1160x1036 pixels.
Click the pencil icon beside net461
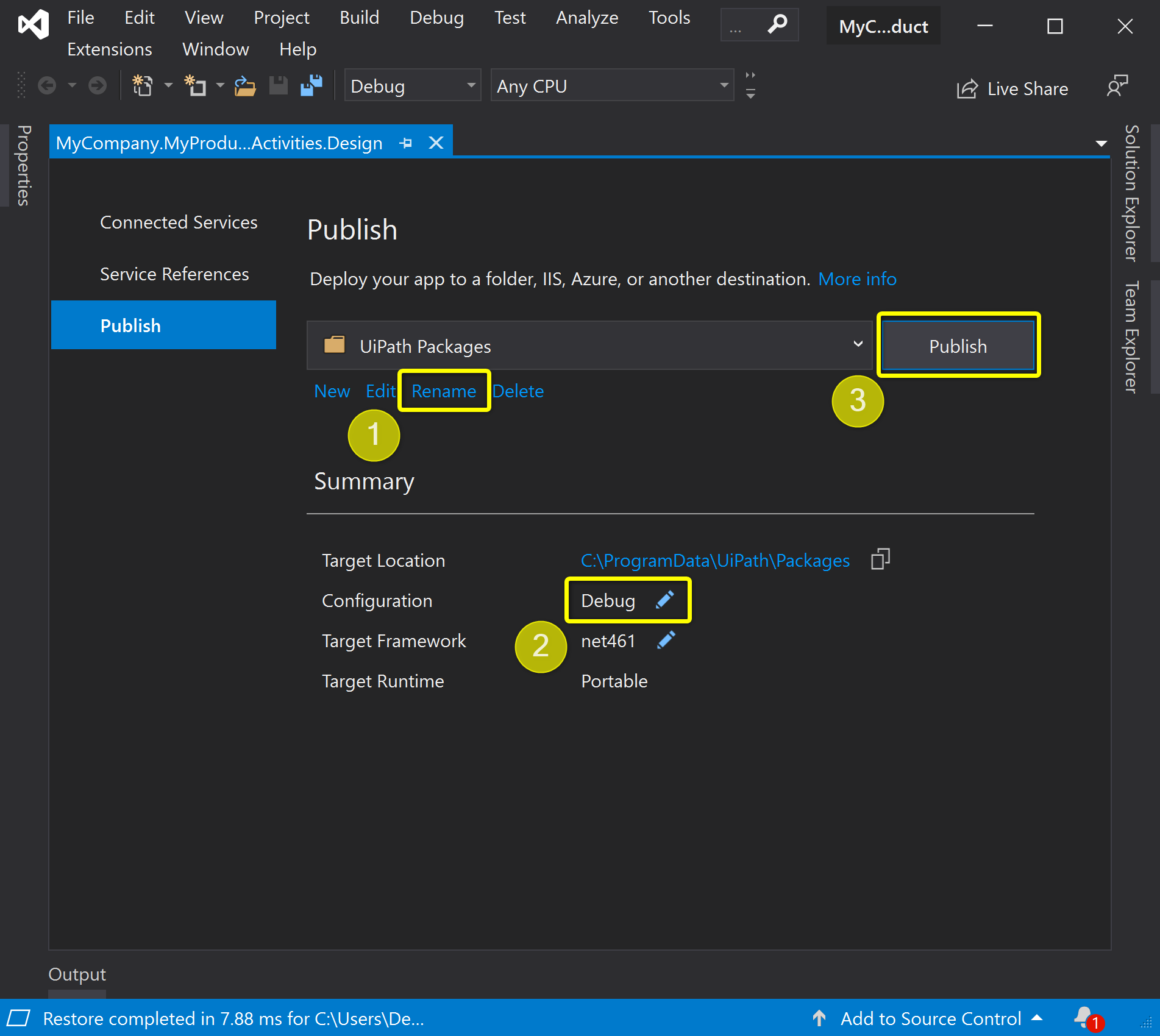coord(666,640)
